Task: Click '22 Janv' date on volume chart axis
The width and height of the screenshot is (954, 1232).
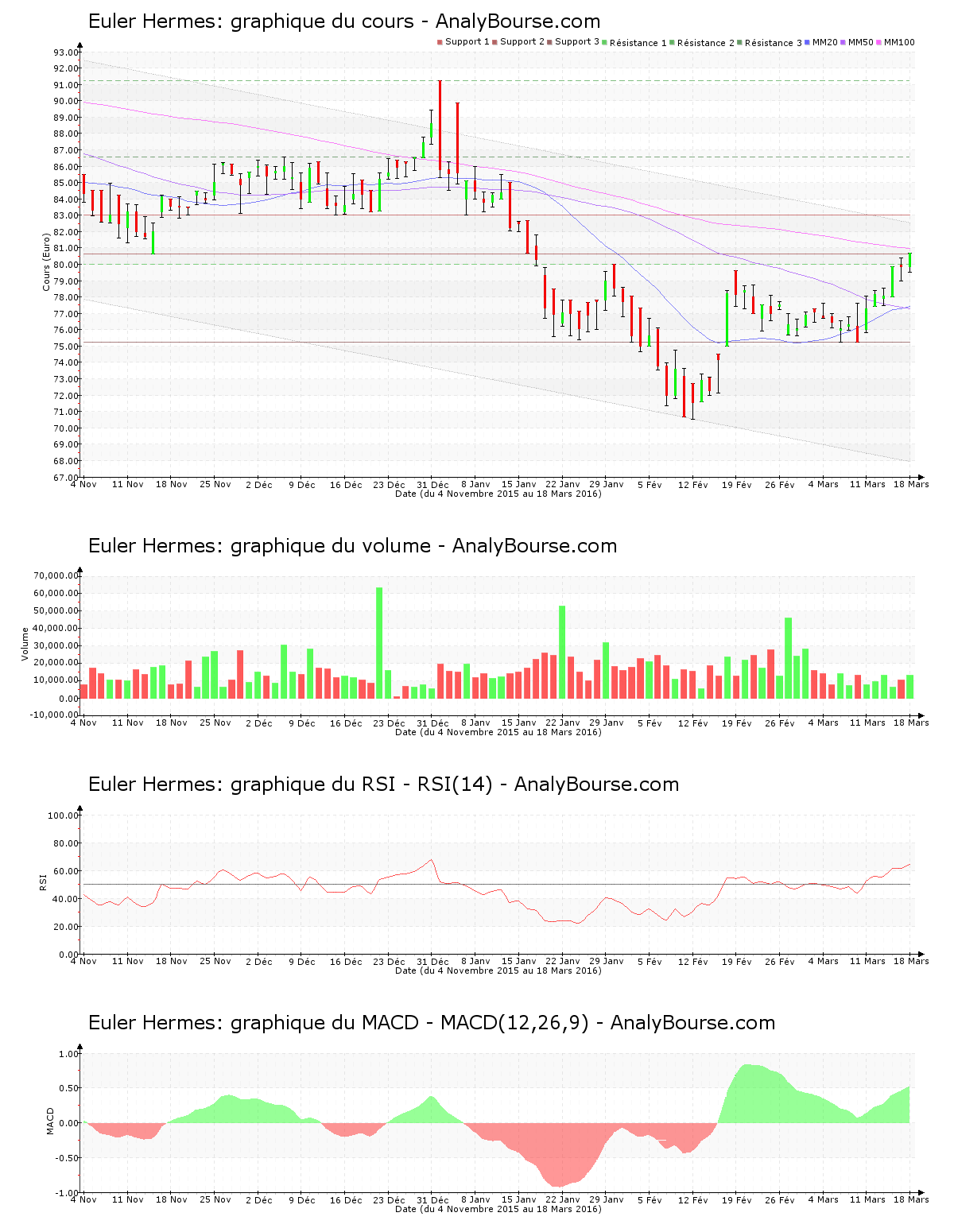Action: point(563,723)
